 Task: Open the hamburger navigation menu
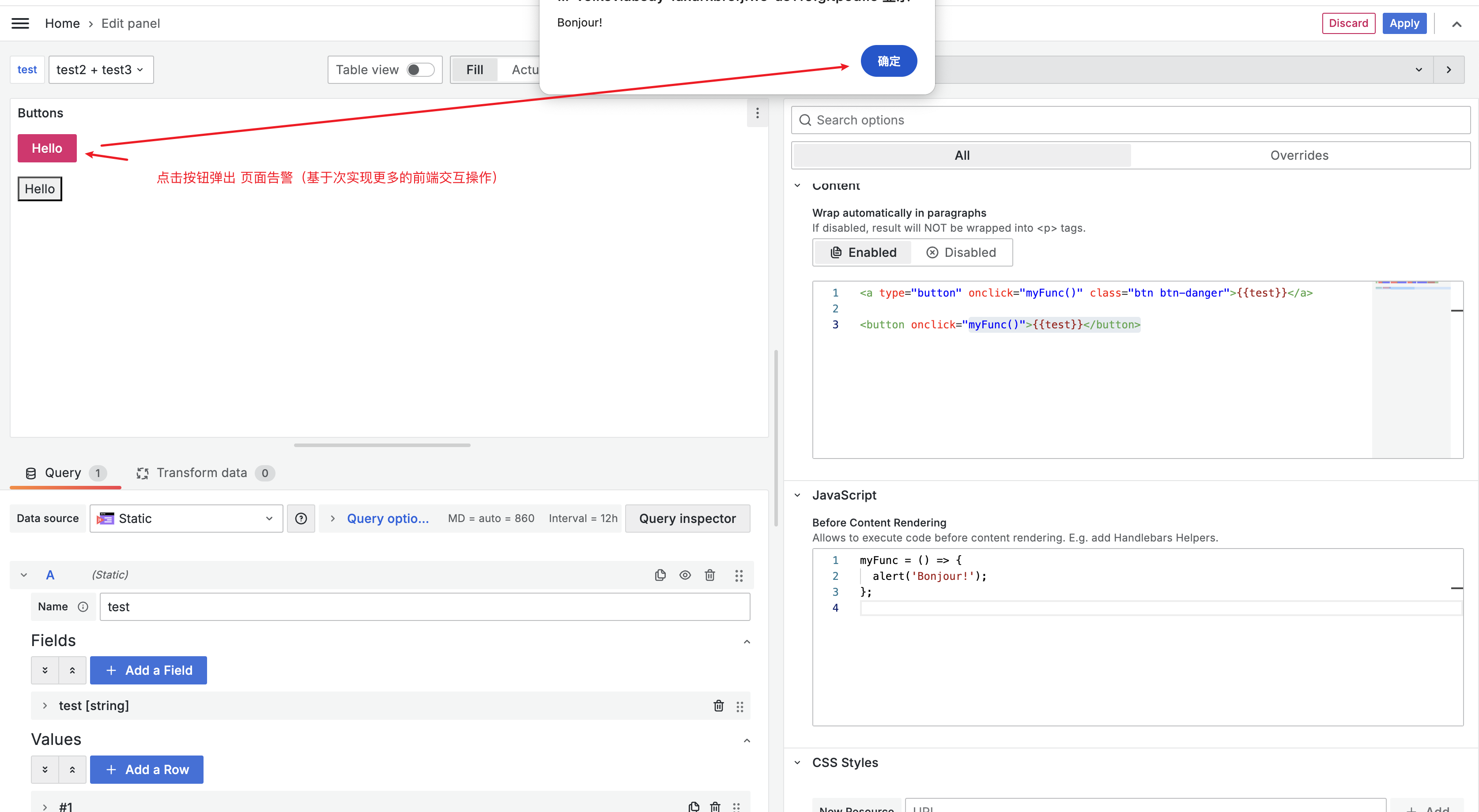tap(20, 23)
